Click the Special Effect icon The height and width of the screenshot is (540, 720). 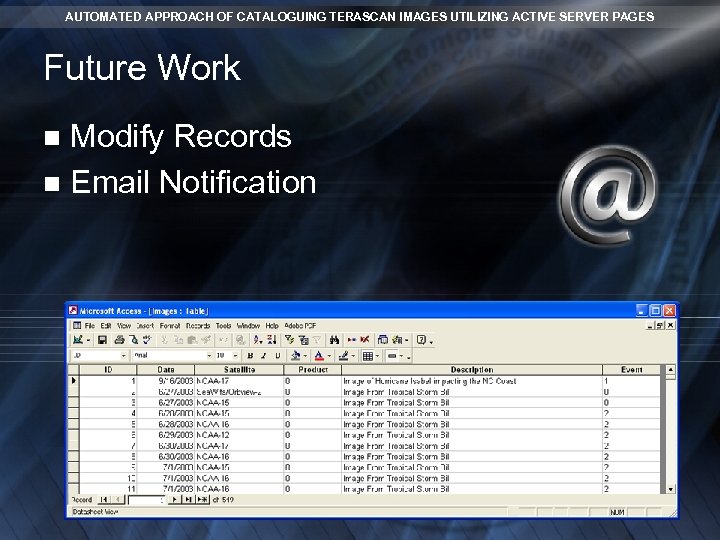click(392, 356)
